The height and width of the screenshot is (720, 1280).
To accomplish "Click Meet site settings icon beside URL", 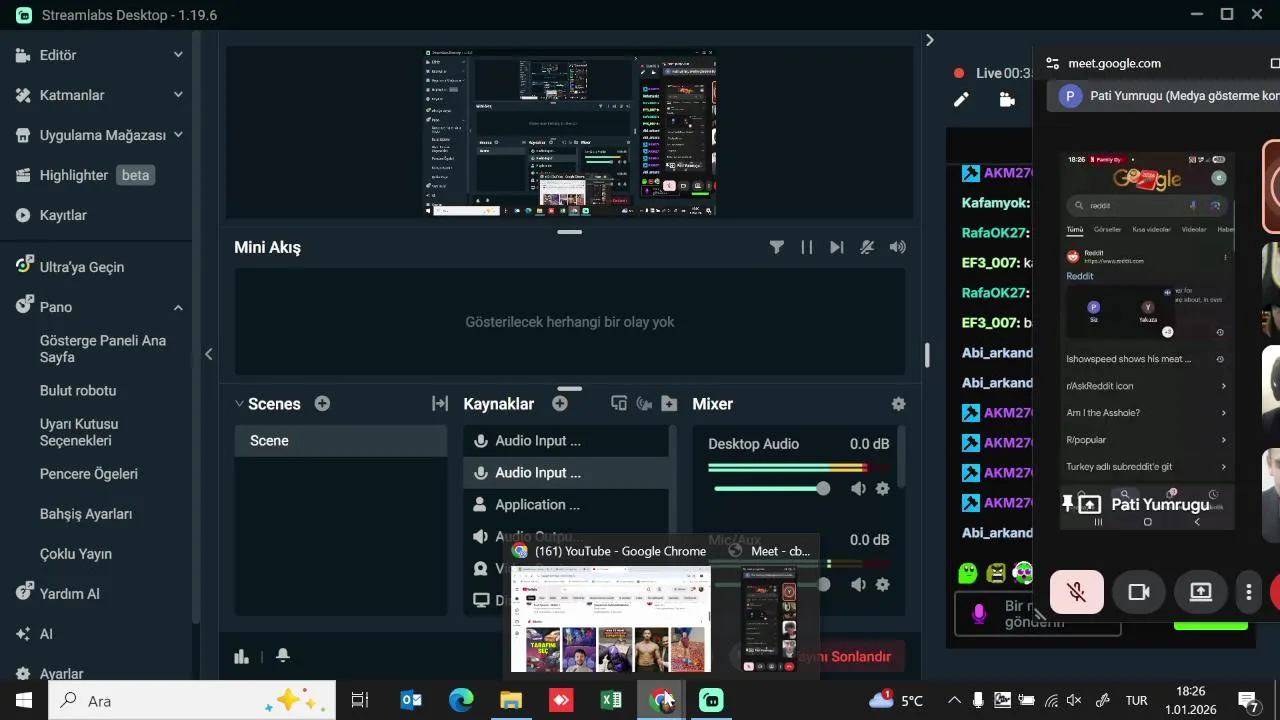I will click(x=1052, y=63).
